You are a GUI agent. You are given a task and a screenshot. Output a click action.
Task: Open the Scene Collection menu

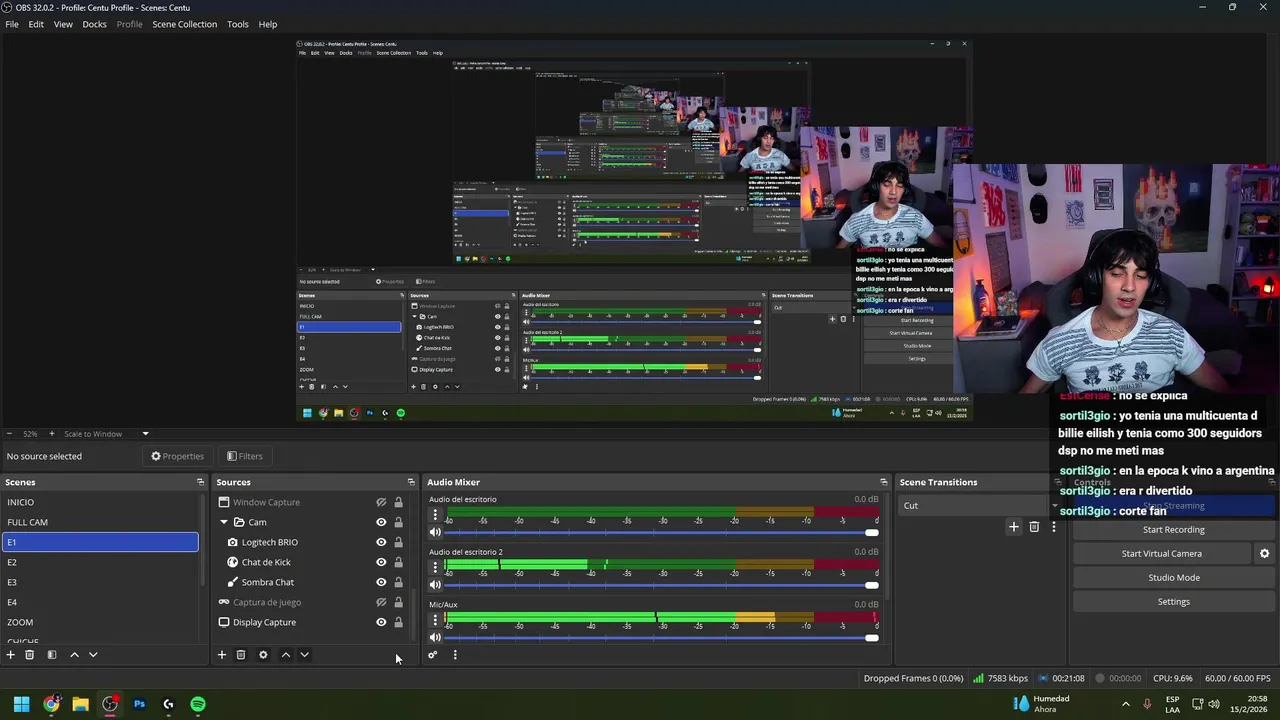tap(184, 24)
